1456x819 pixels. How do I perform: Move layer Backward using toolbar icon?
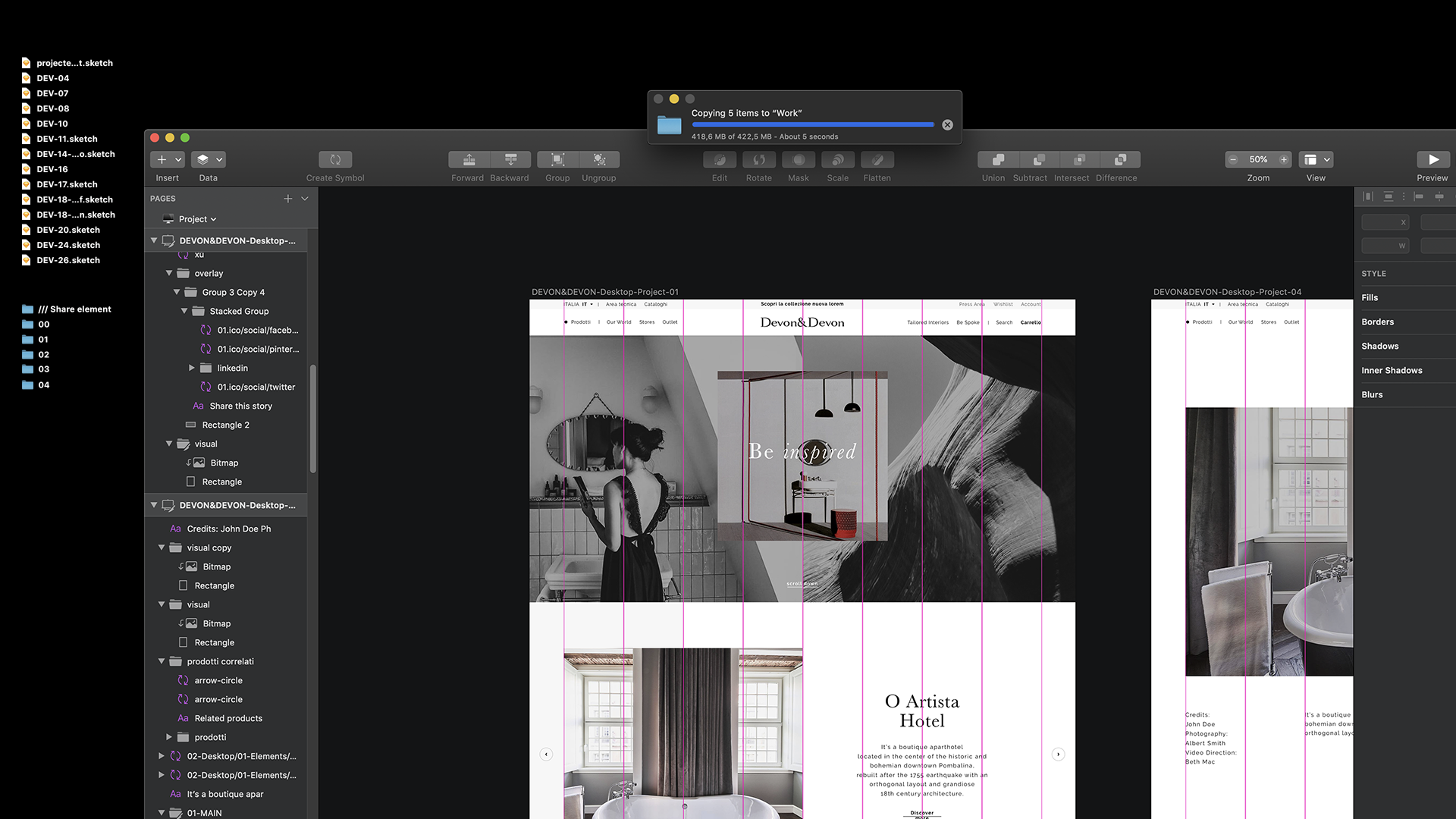[x=510, y=159]
